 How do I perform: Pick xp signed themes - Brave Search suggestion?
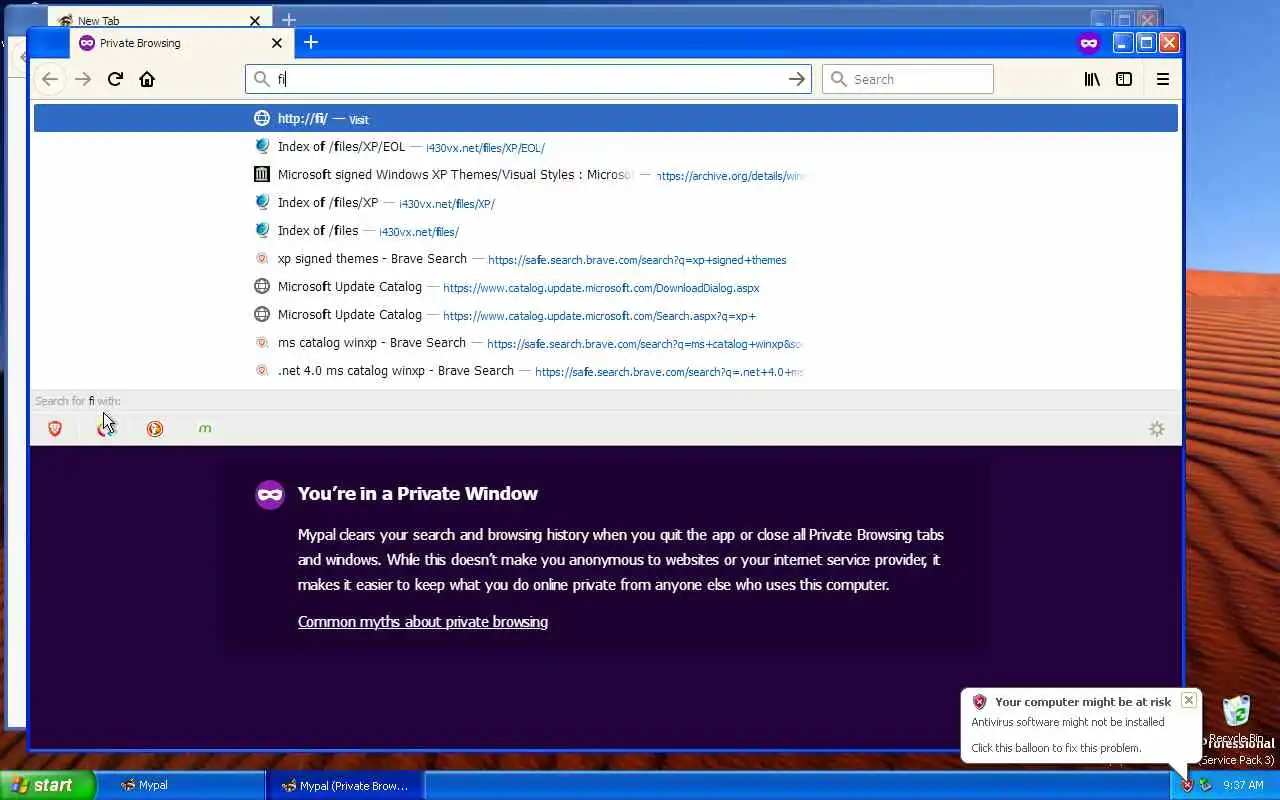click(606, 258)
